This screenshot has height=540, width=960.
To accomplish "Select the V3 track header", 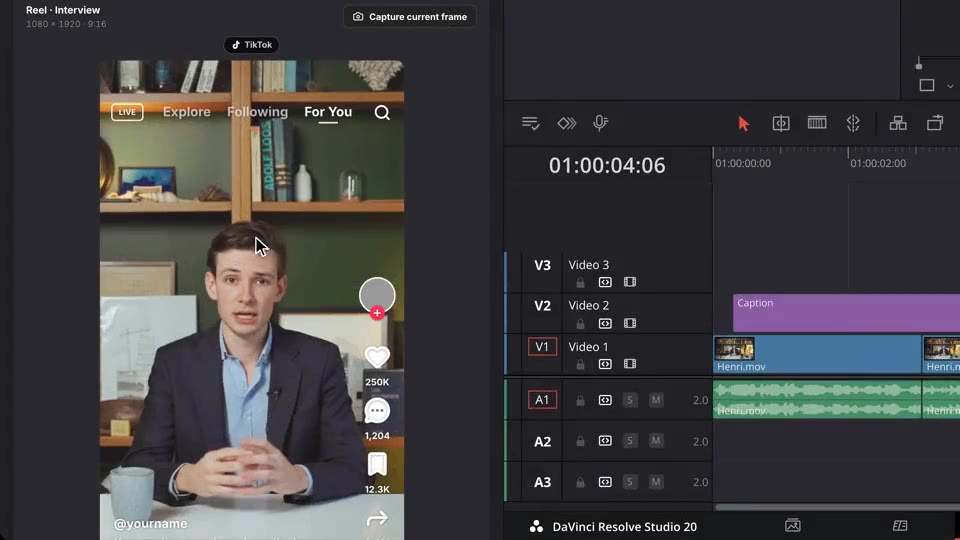I will tap(542, 265).
